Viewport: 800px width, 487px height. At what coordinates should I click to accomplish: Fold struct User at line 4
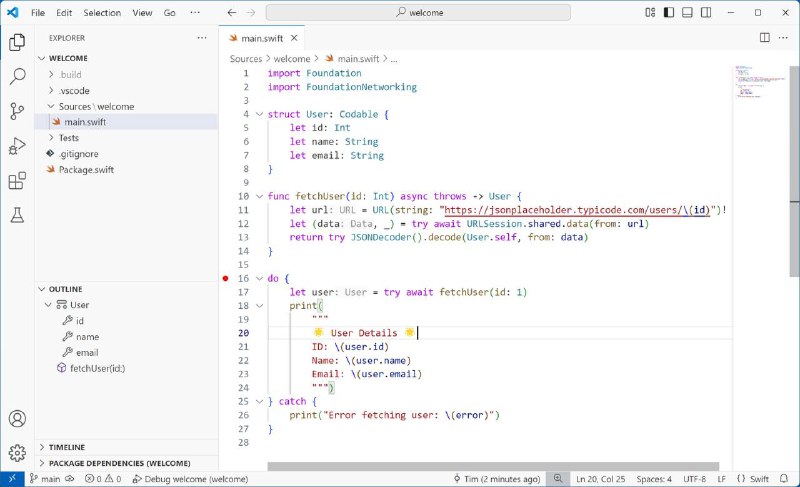[x=259, y=114]
